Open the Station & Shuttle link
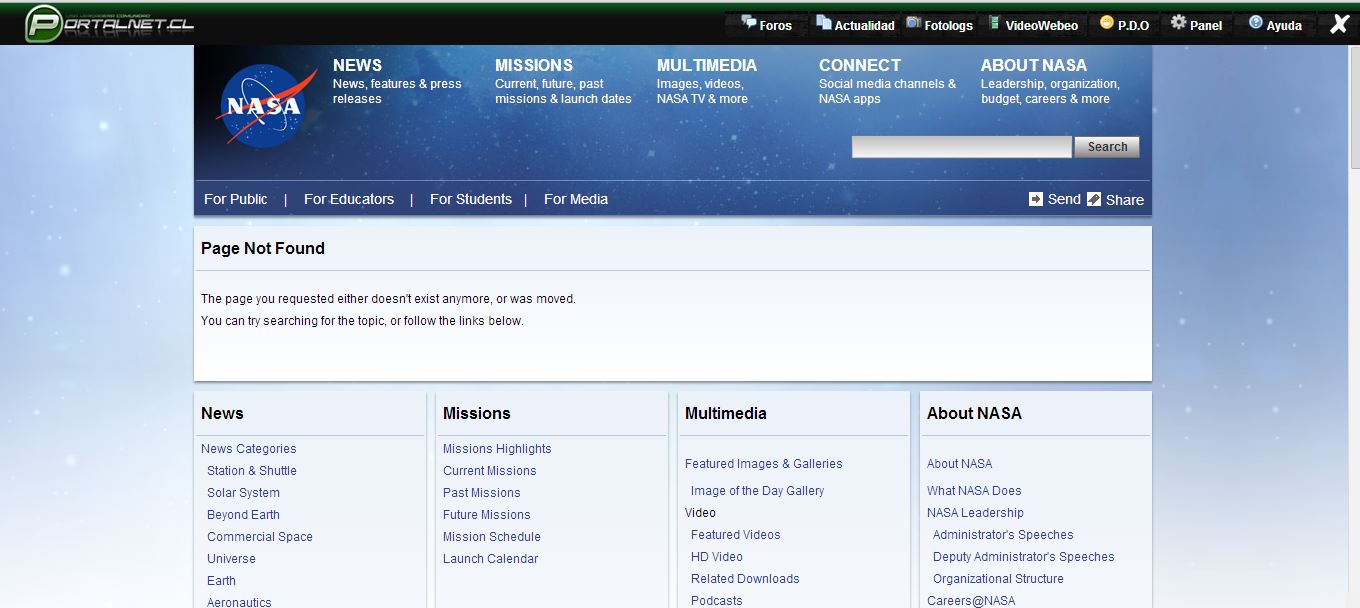This screenshot has width=1360, height=608. pos(252,471)
